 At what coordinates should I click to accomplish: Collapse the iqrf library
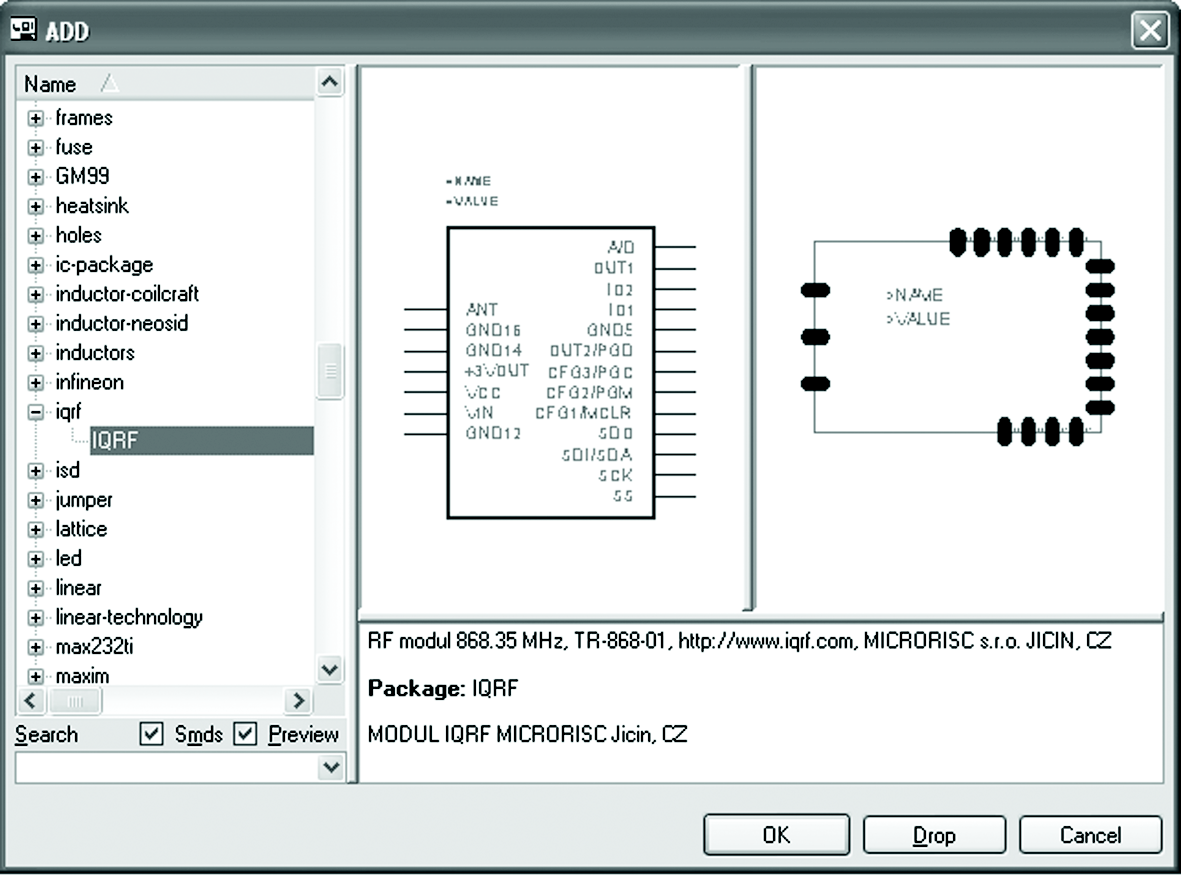tap(35, 412)
